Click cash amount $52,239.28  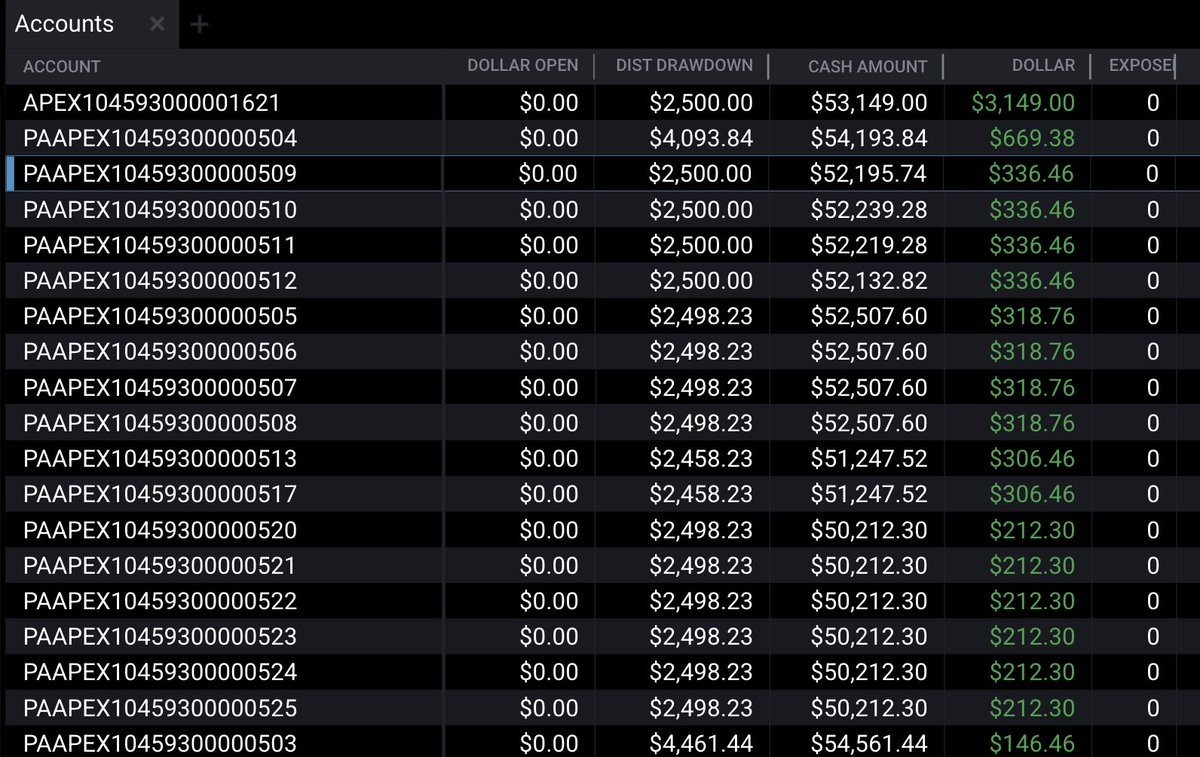pyautogui.click(x=869, y=210)
